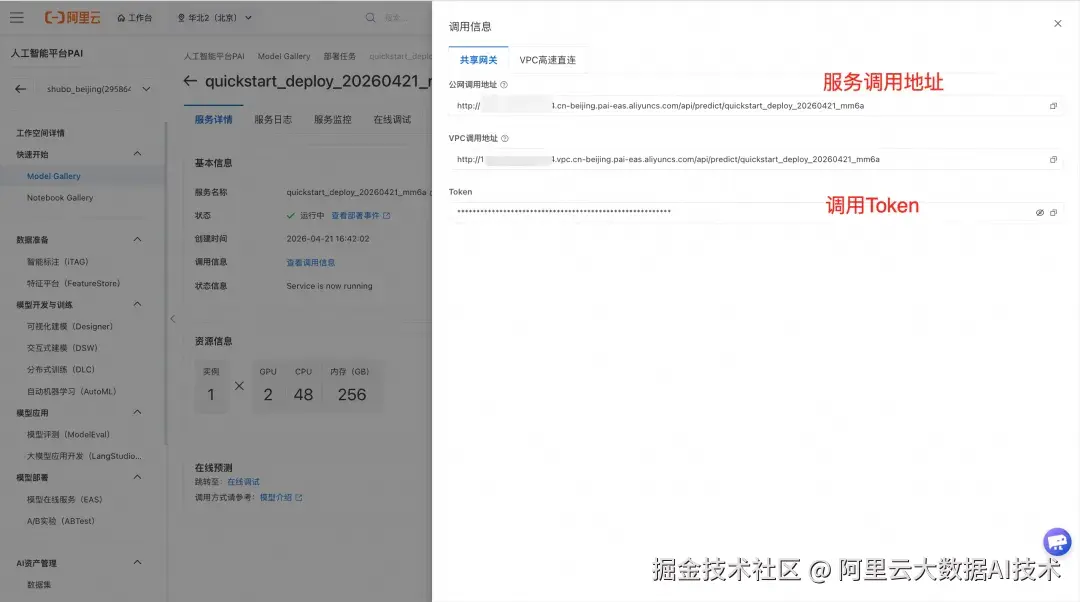
Task: Select Notebook Gallery in sidebar
Action: (60, 198)
